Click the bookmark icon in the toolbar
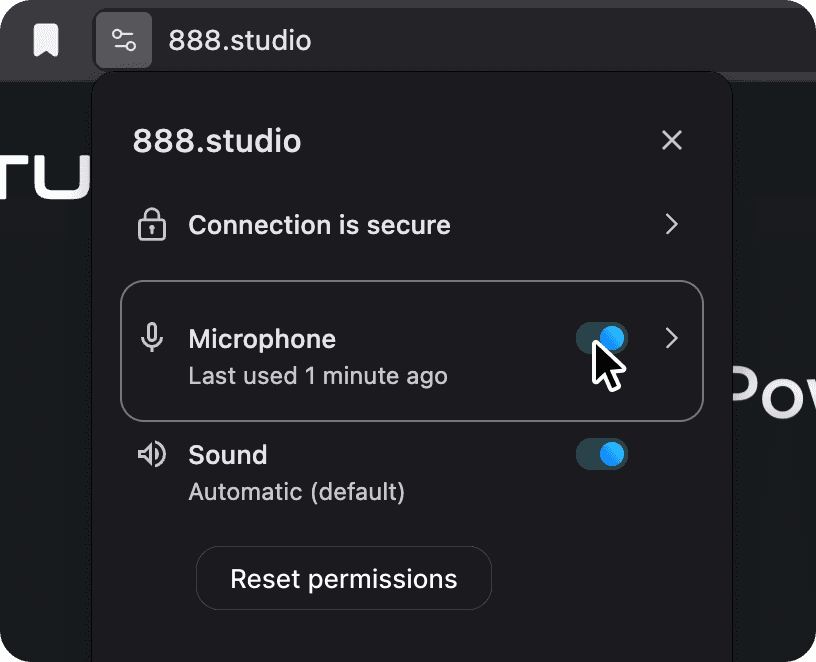The image size is (816, 662). [46, 40]
